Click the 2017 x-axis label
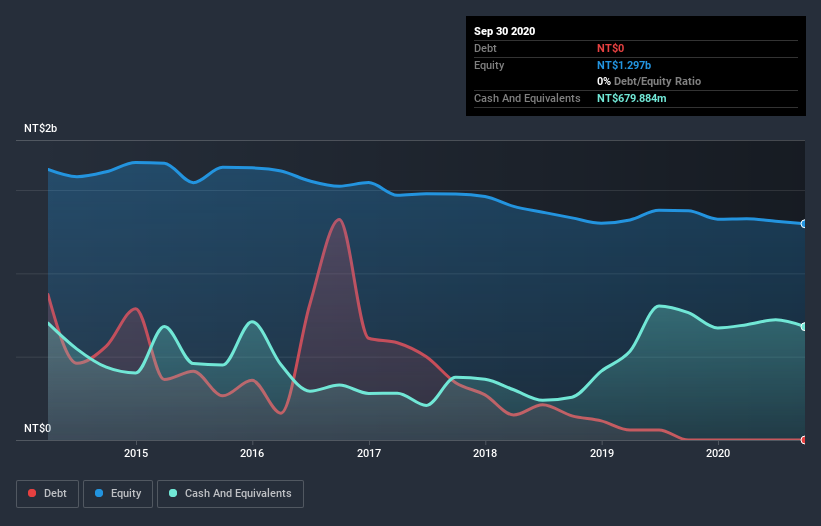 pos(369,453)
